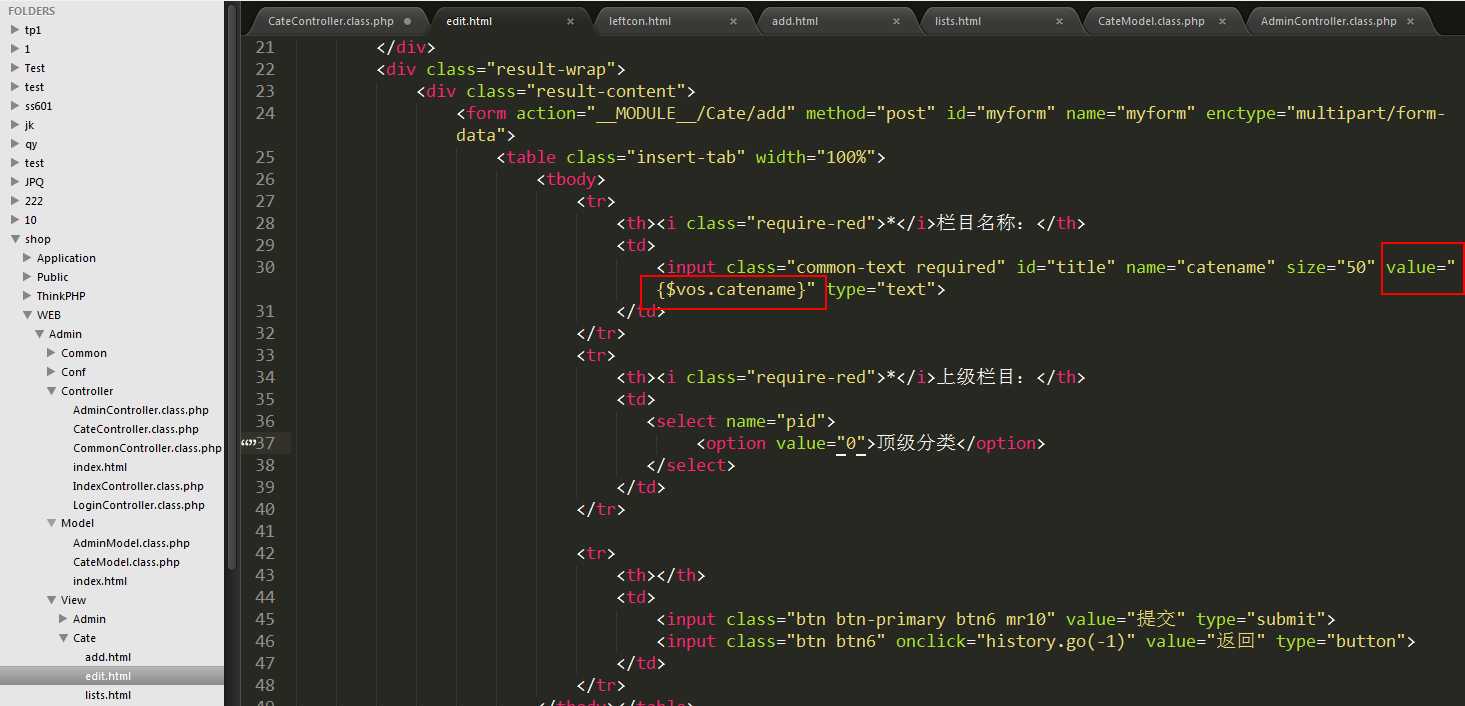Expand the Common folder arrow
Image resolution: width=1465 pixels, height=706 pixels.
pos(51,353)
